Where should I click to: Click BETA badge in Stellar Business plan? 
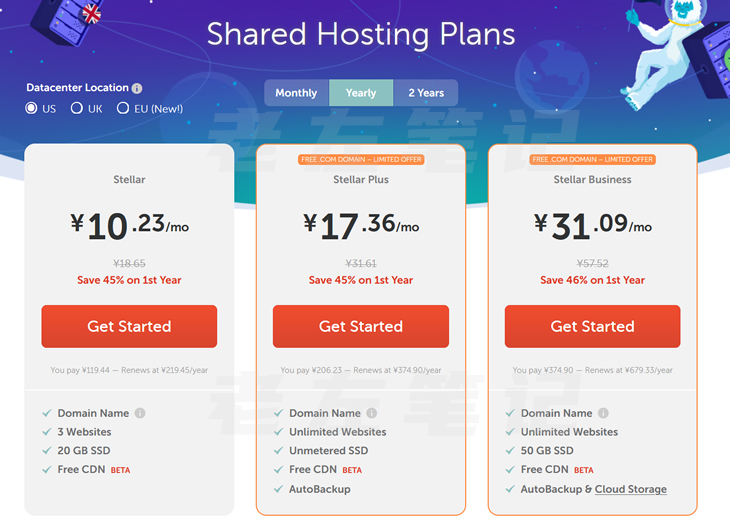click(x=583, y=470)
